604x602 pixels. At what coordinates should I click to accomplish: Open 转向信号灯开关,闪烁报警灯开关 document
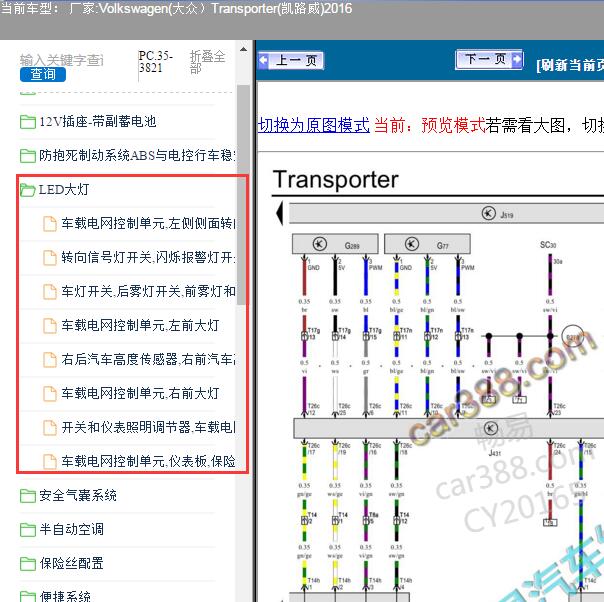click(x=149, y=257)
